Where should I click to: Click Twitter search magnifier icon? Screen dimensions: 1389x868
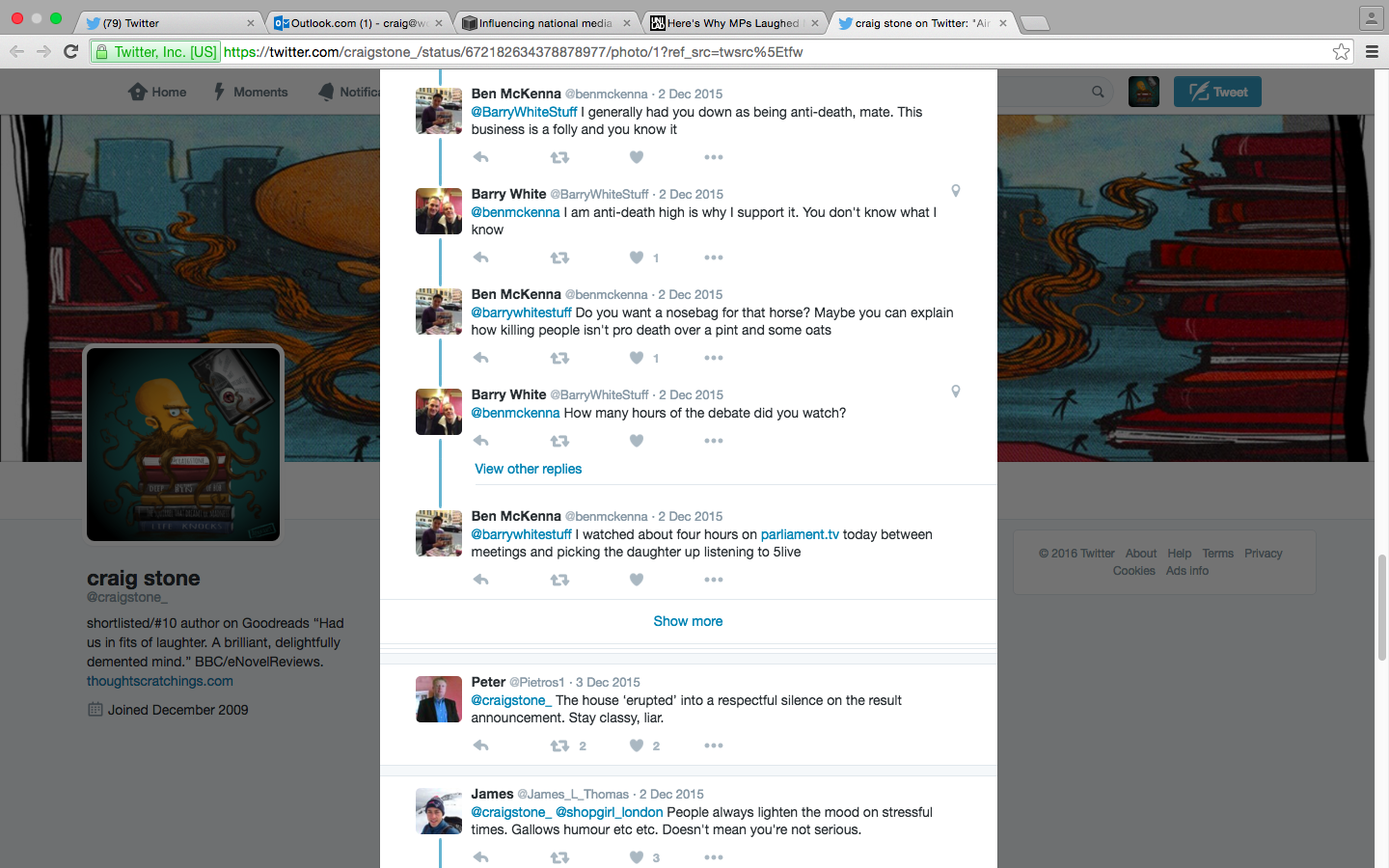pyautogui.click(x=1098, y=92)
